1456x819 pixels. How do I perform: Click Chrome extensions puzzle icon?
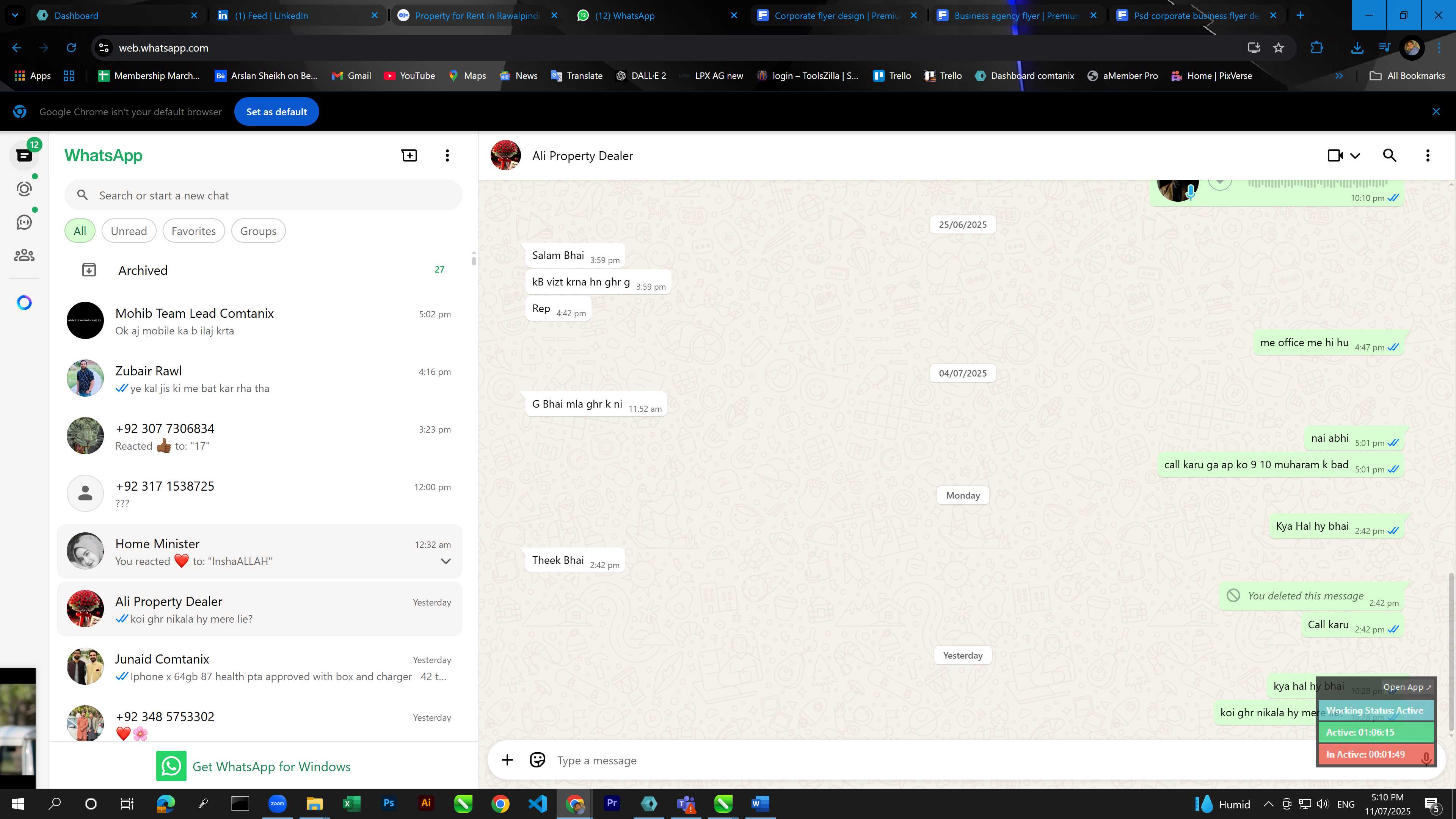coord(1317,48)
